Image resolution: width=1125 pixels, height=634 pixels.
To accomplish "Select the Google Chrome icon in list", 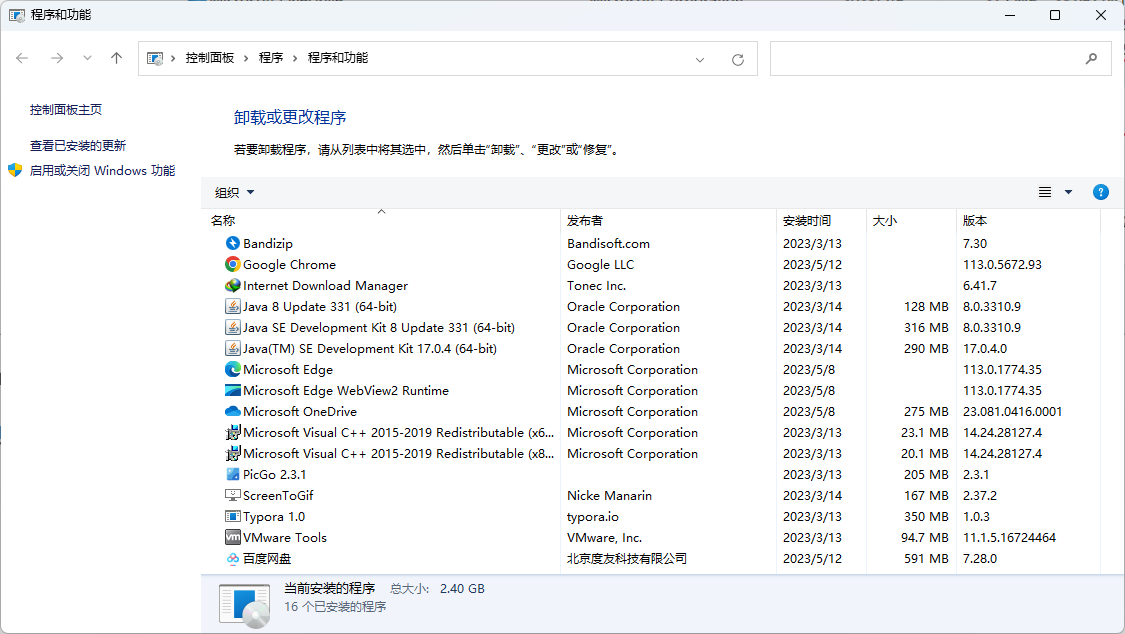I will [x=232, y=264].
